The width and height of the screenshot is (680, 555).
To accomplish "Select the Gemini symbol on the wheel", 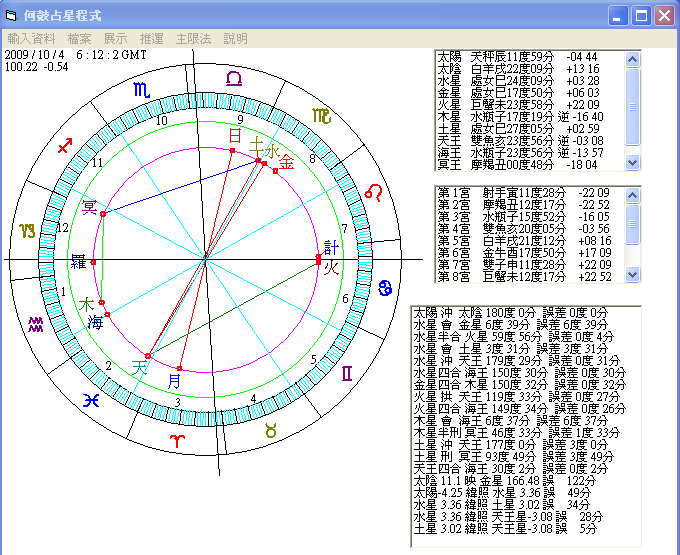I will point(347,373).
